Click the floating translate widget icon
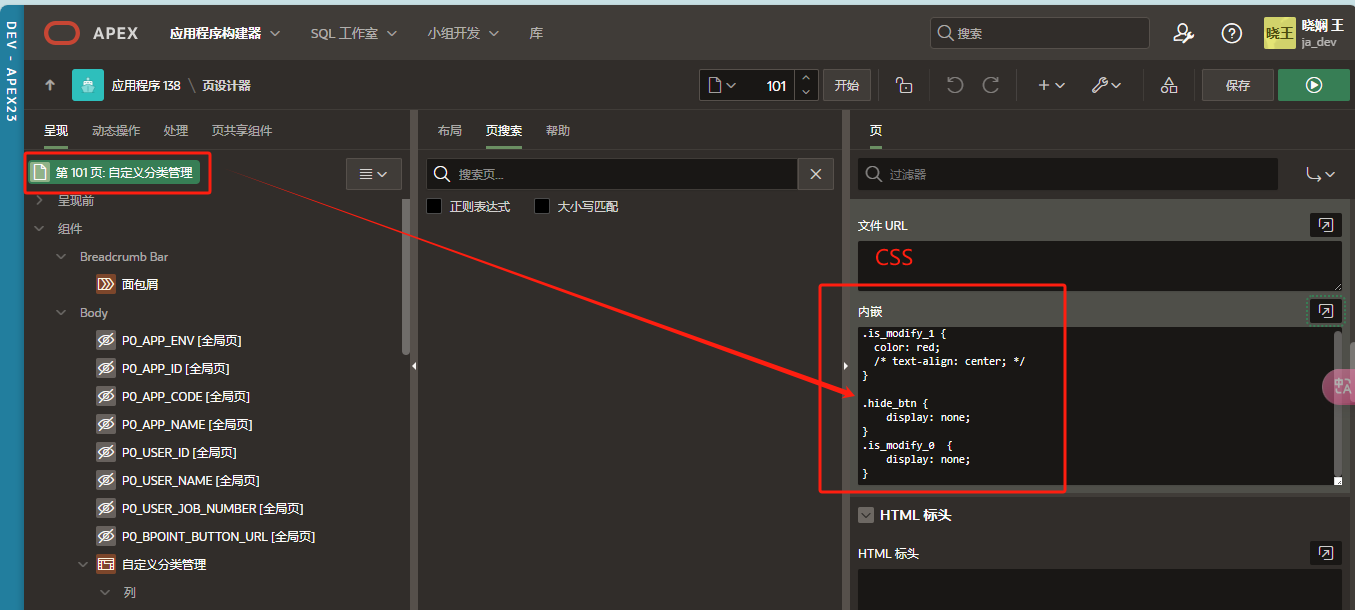 [1339, 387]
